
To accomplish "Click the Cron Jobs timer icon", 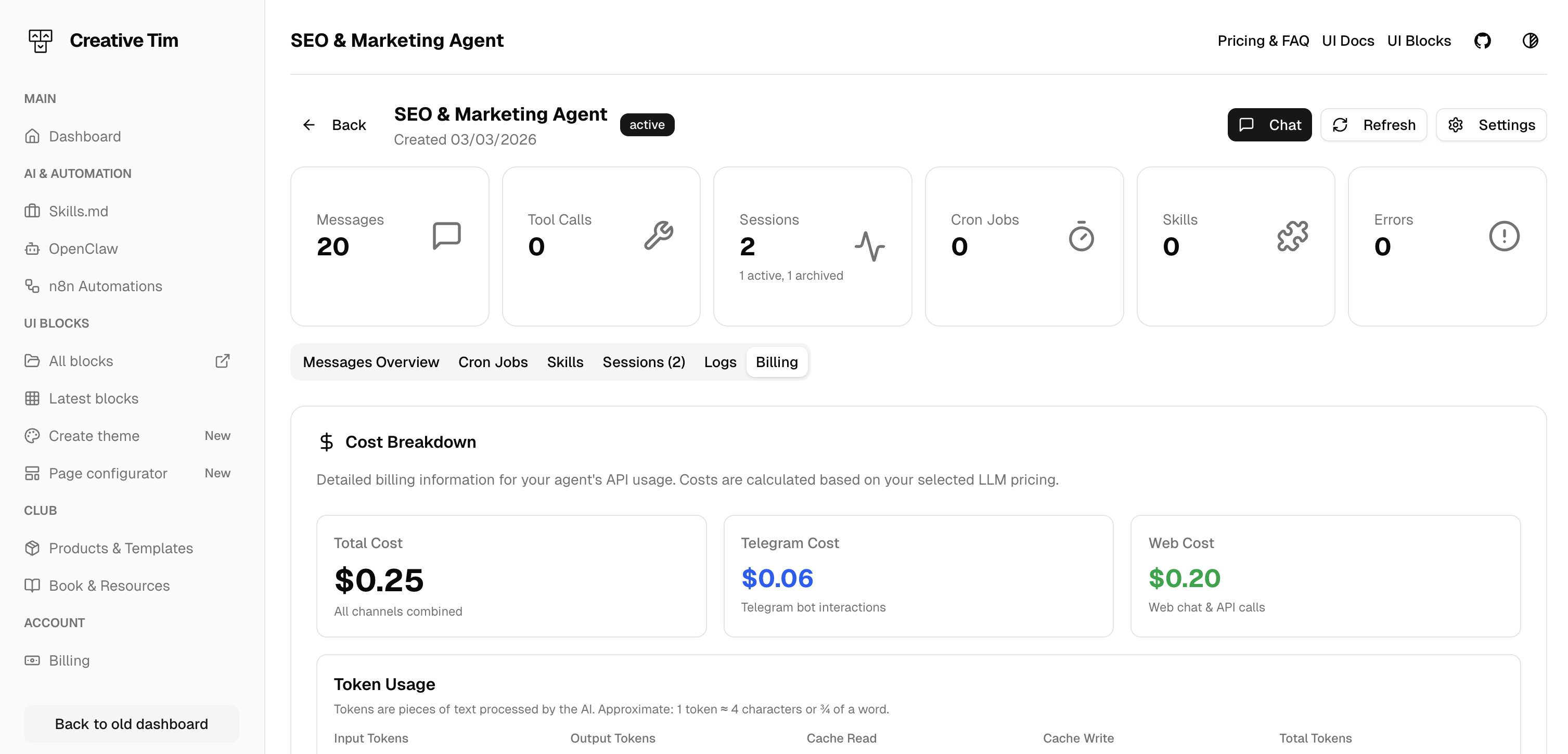I will (x=1082, y=236).
